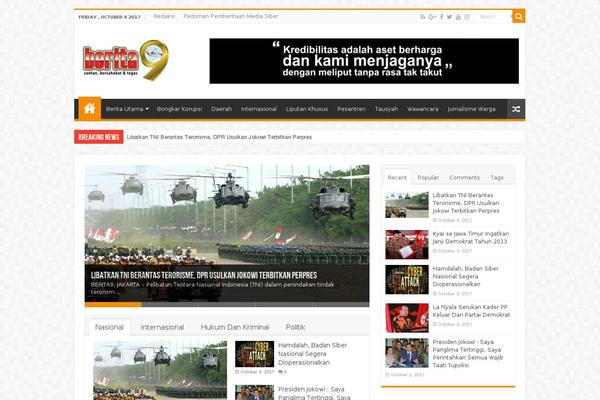600x400 pixels.
Task: Switch to the Tags tab
Action: (x=497, y=178)
